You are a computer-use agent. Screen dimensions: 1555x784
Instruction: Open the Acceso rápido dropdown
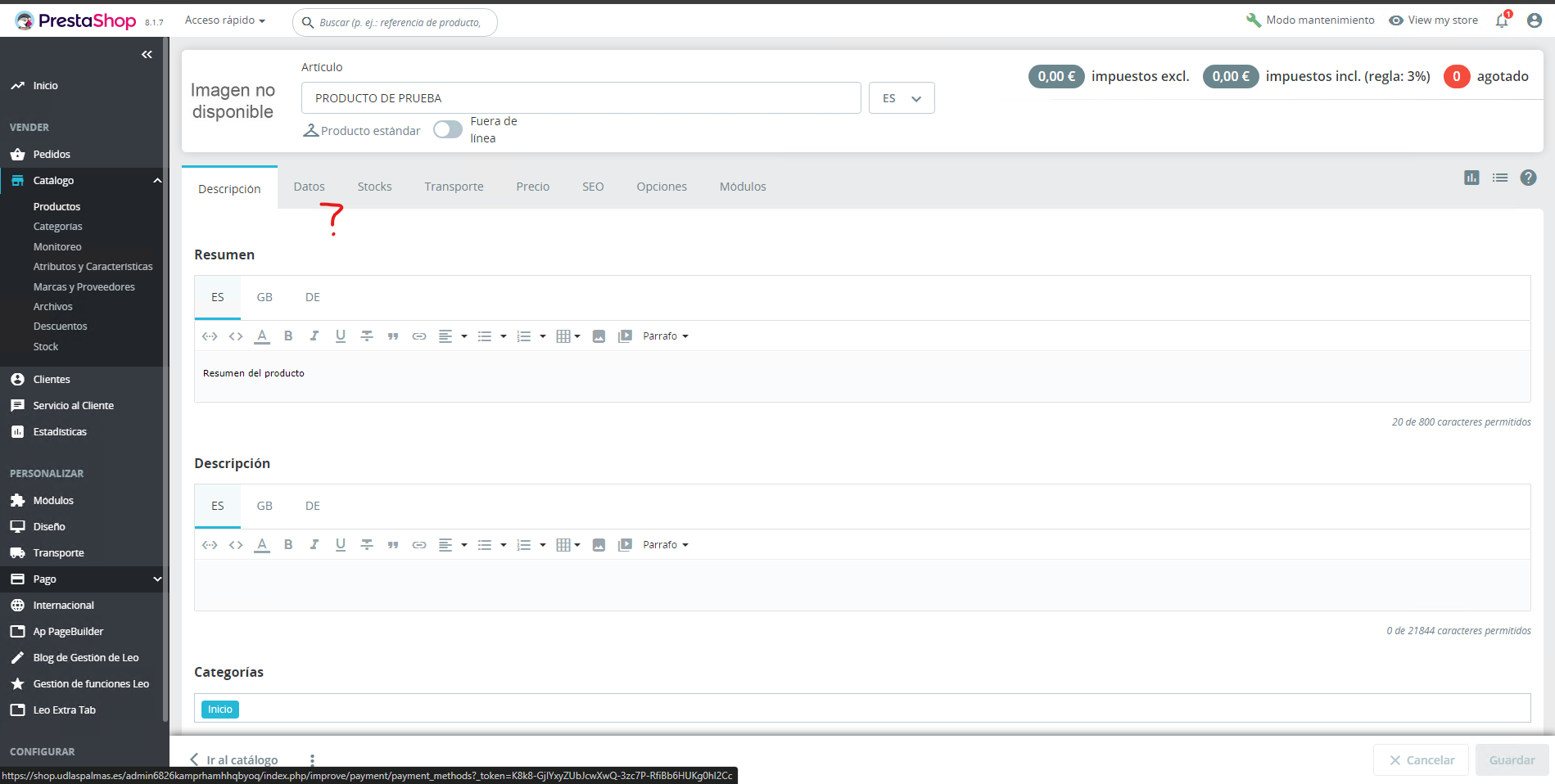pyautogui.click(x=225, y=20)
